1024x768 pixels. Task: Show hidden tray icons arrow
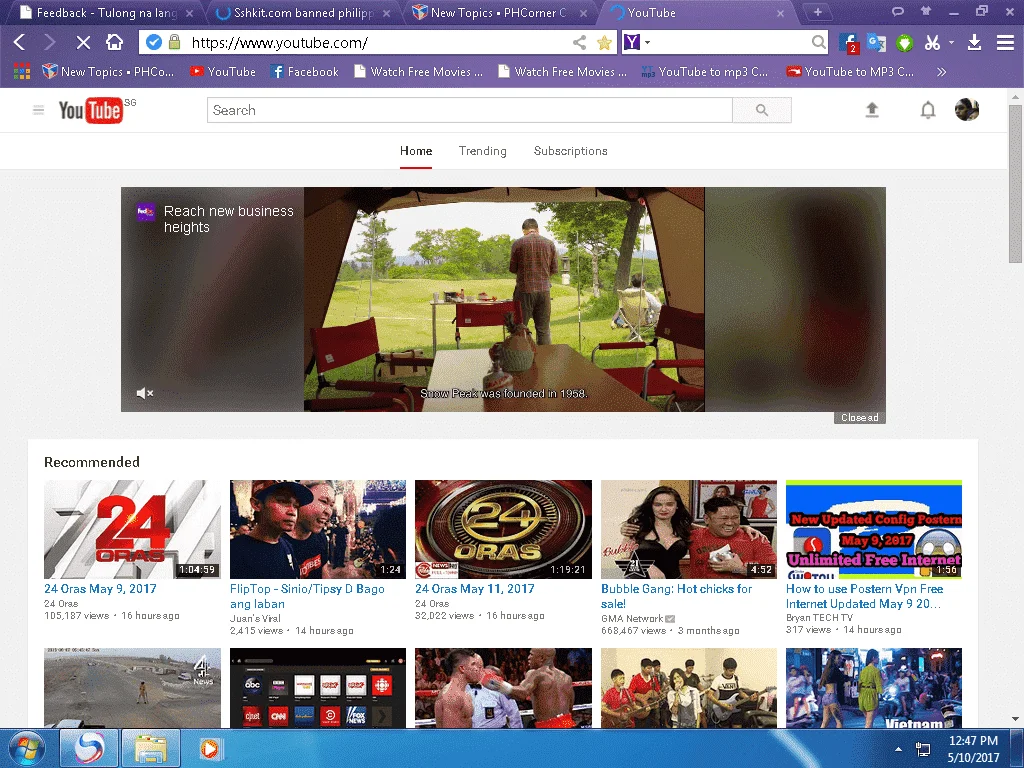(x=899, y=749)
